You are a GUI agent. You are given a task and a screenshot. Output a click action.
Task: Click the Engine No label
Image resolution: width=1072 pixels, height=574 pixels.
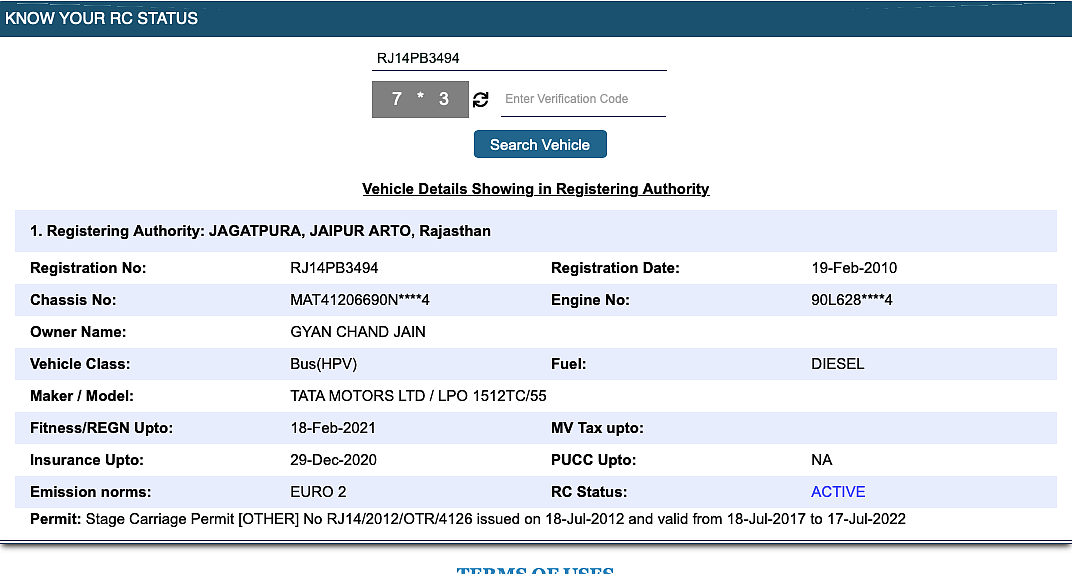[x=590, y=300]
